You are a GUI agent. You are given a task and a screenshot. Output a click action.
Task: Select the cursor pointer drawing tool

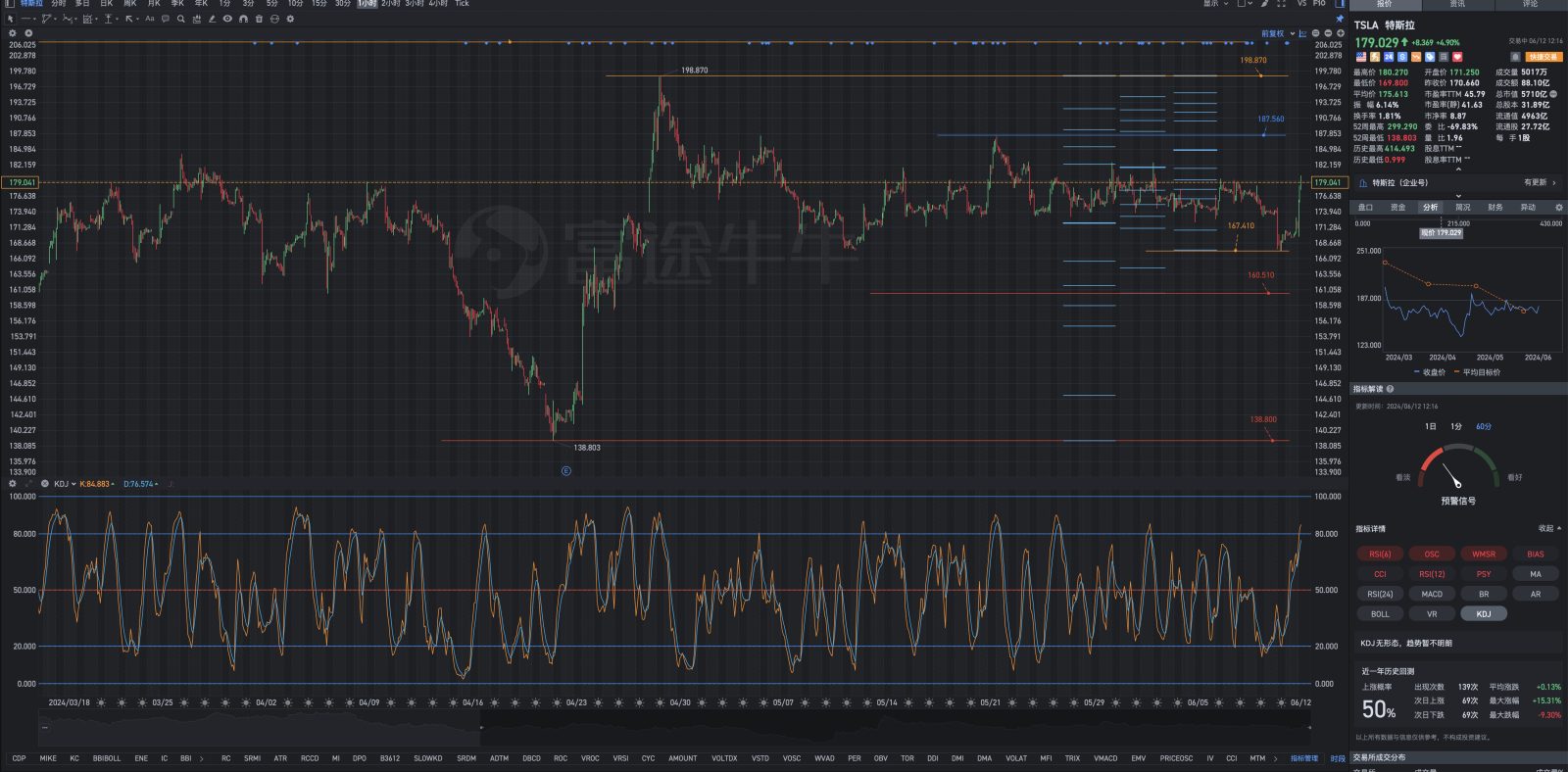pos(10,19)
